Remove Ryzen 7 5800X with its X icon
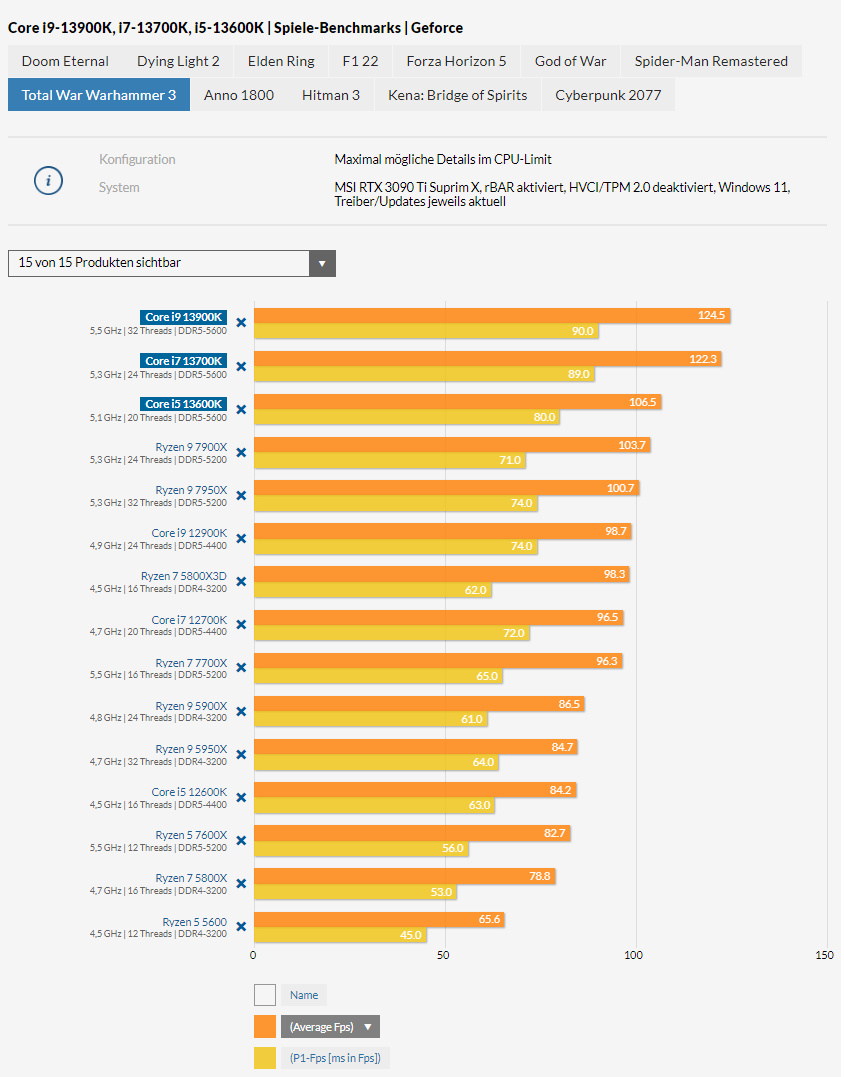 (241, 884)
